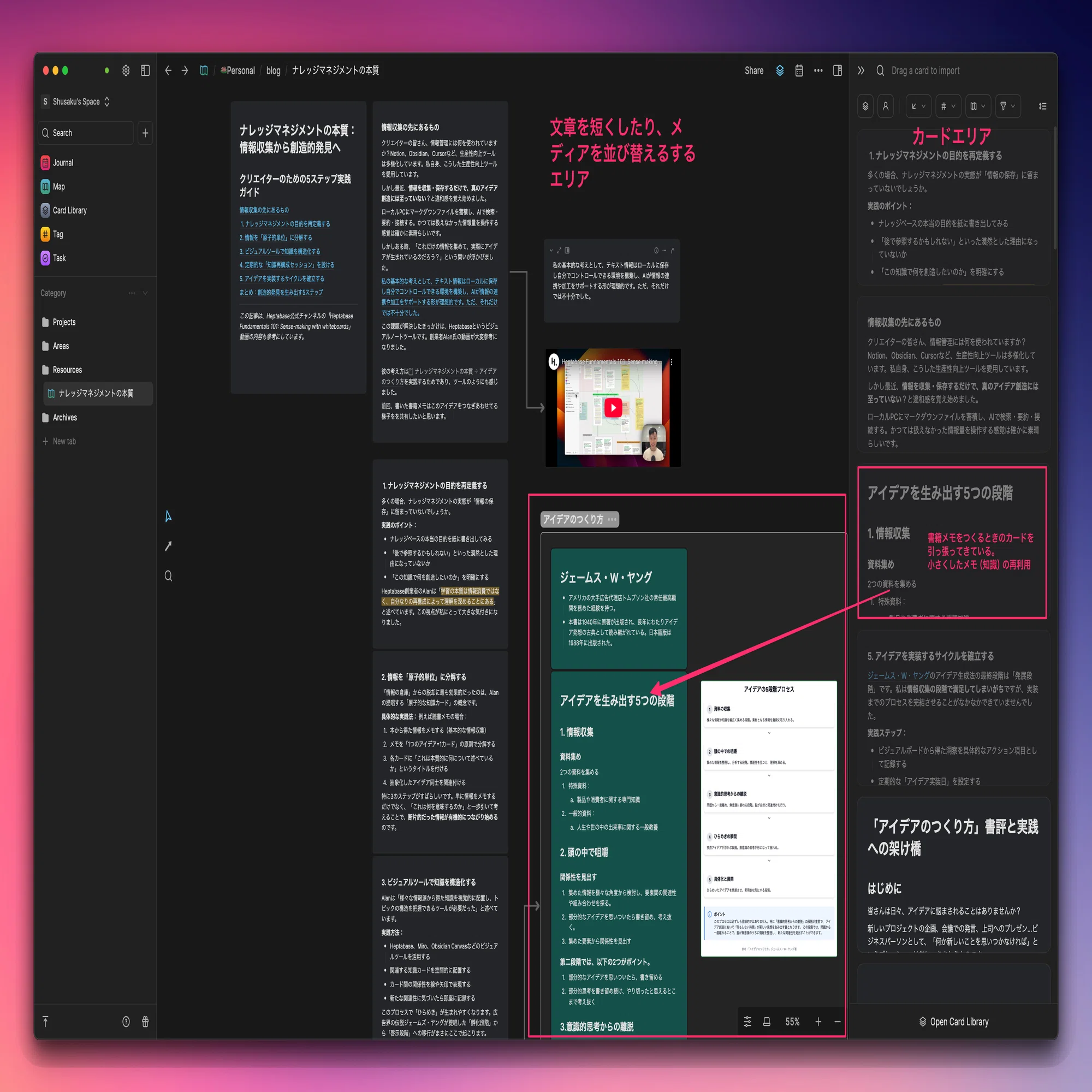Open the Archives folder
Screen dimensions: 1092x1092
click(59, 417)
